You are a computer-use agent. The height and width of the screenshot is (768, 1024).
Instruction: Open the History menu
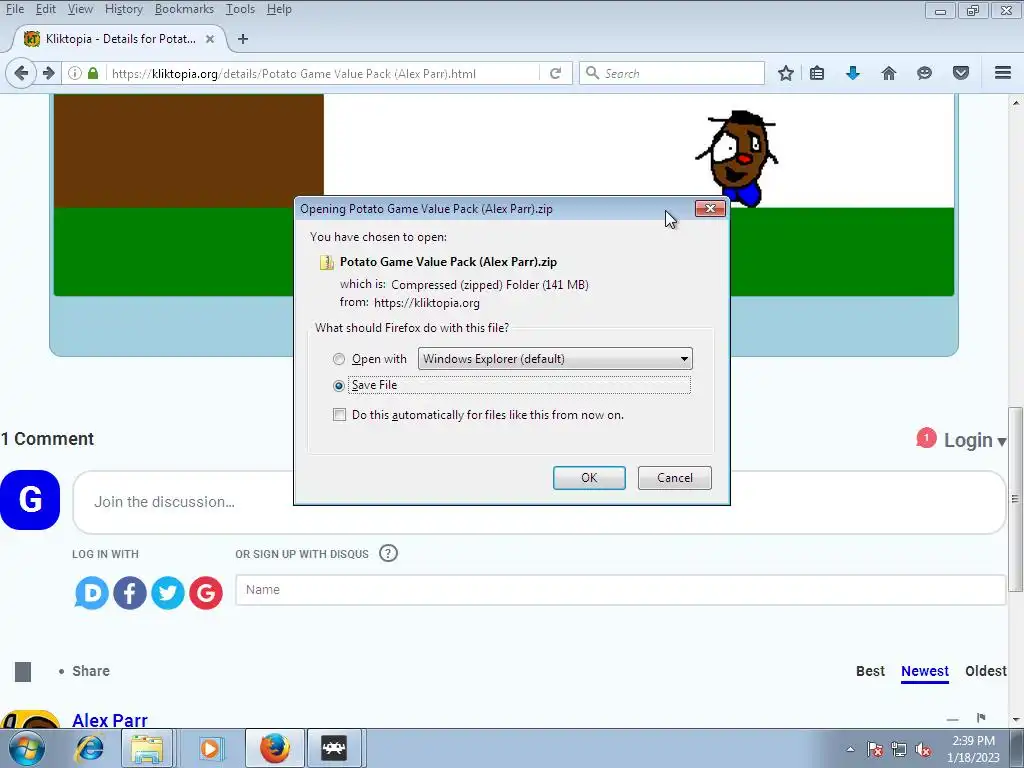click(x=123, y=9)
